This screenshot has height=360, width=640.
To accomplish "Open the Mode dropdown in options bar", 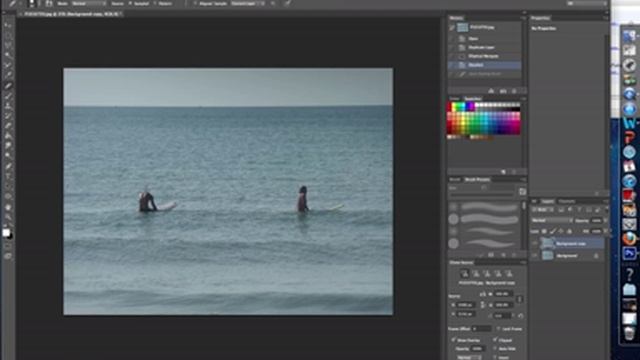I will (88, 4).
